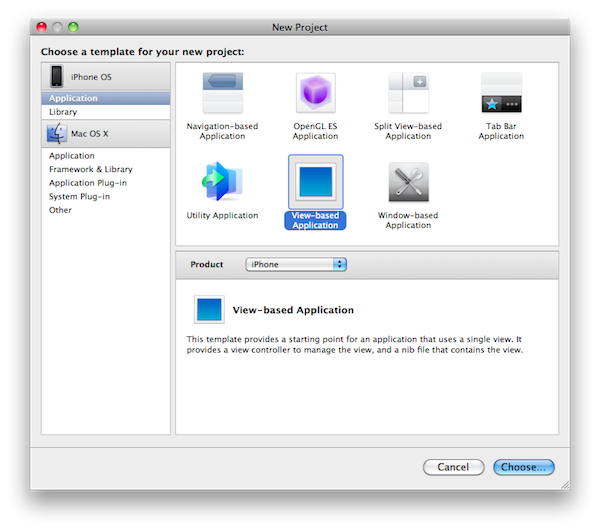
Task: Click the bold 'View-based Application' description heading
Action: point(293,310)
